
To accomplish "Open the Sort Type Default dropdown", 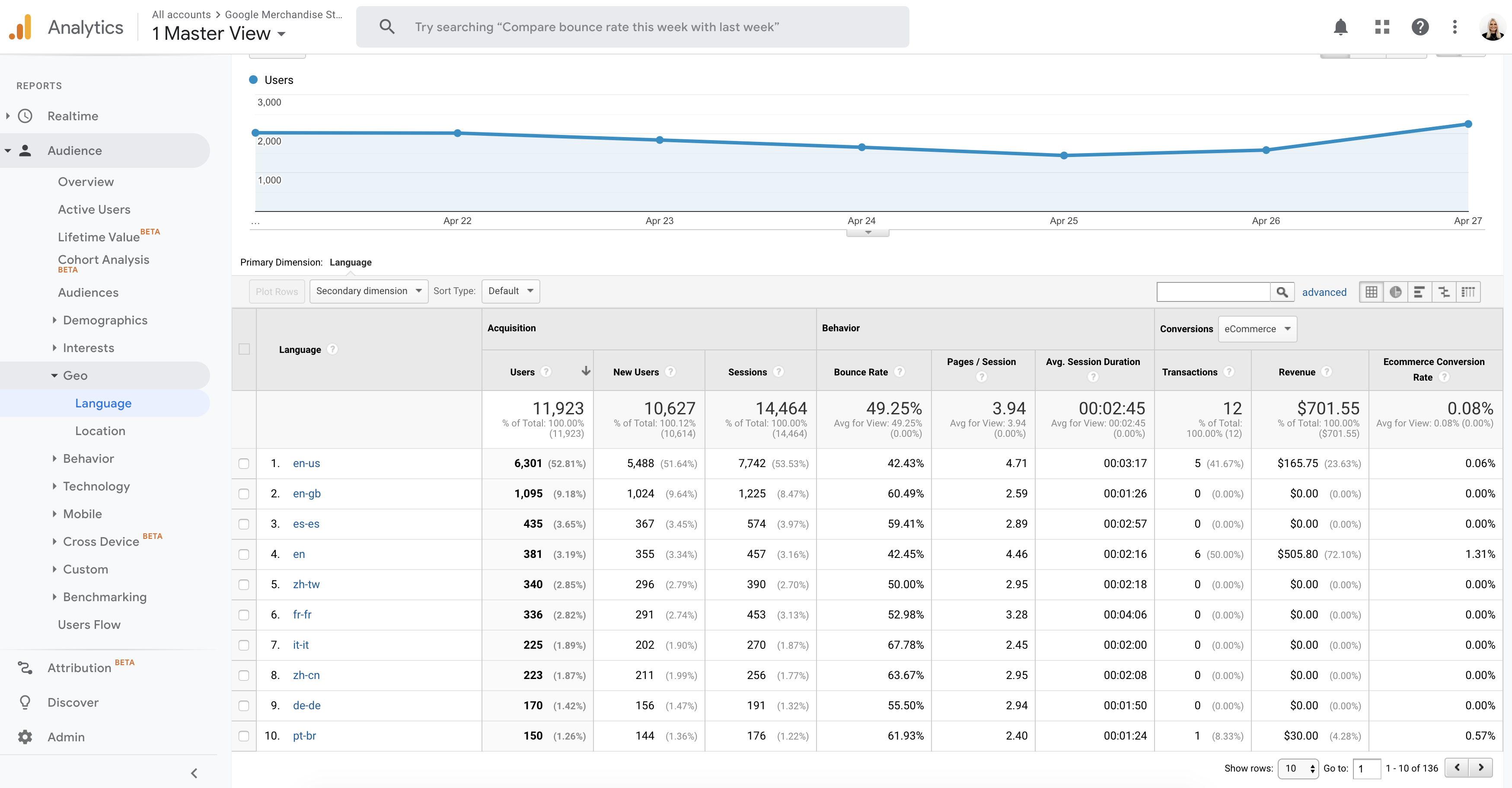I will [x=510, y=291].
